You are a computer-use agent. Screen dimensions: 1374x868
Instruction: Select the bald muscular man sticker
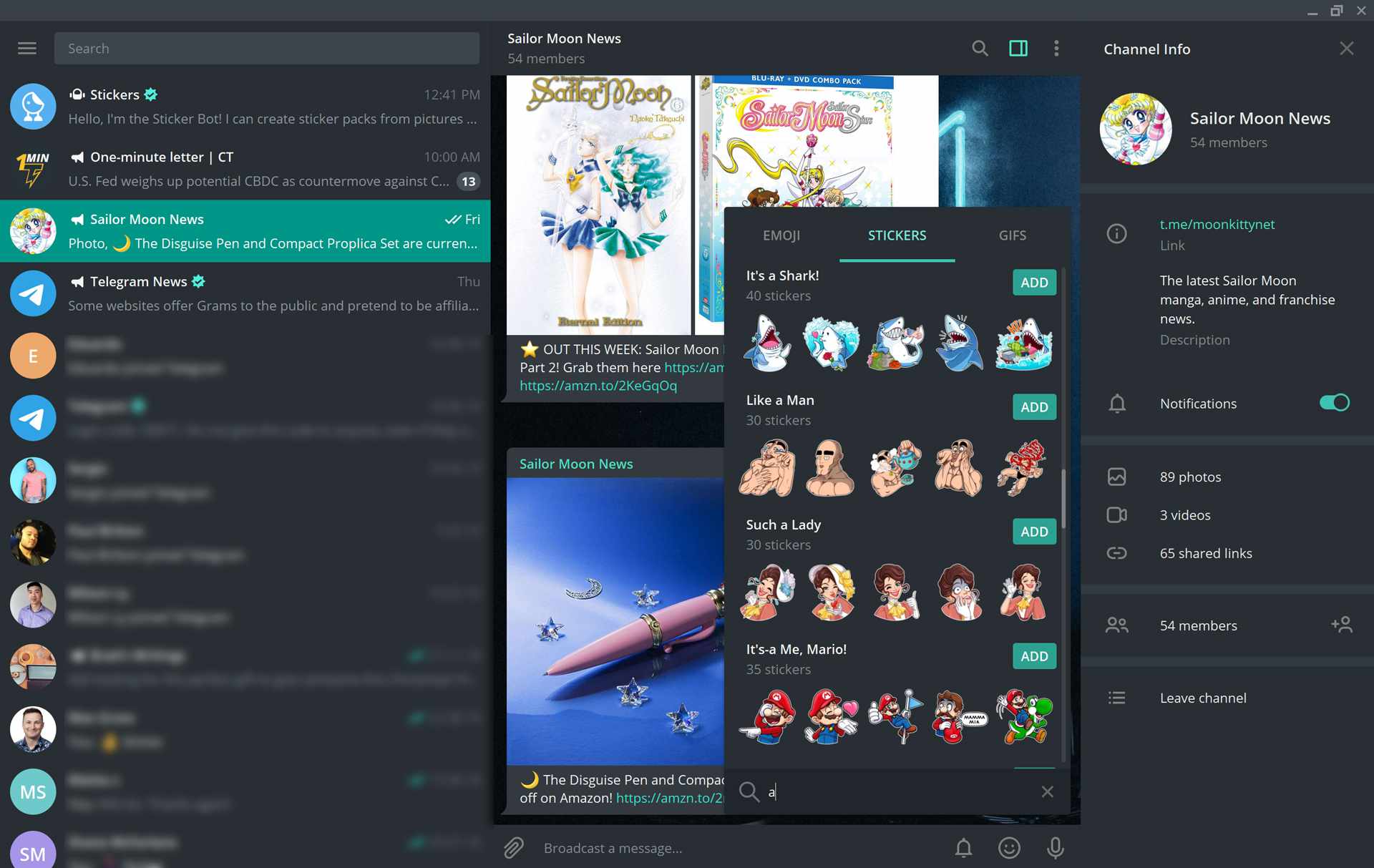coord(831,468)
